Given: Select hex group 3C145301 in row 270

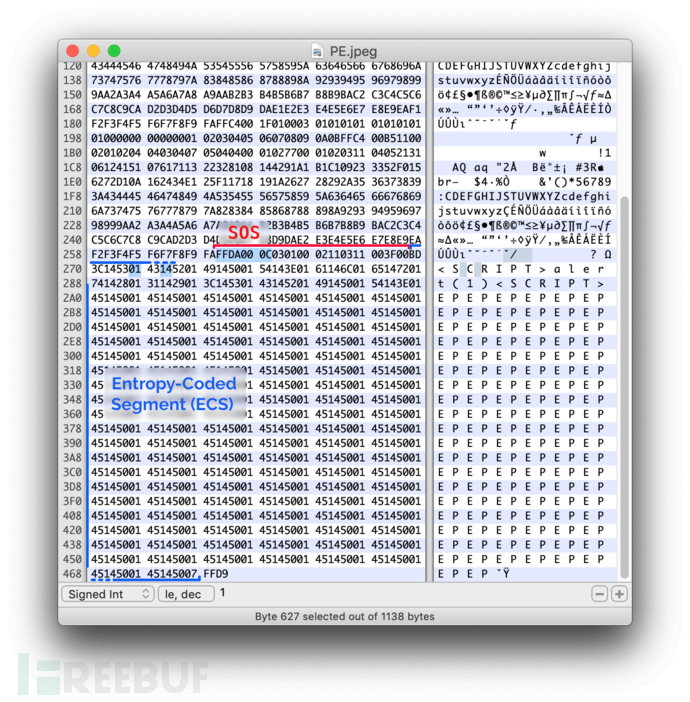Looking at the screenshot, I should click(x=116, y=269).
